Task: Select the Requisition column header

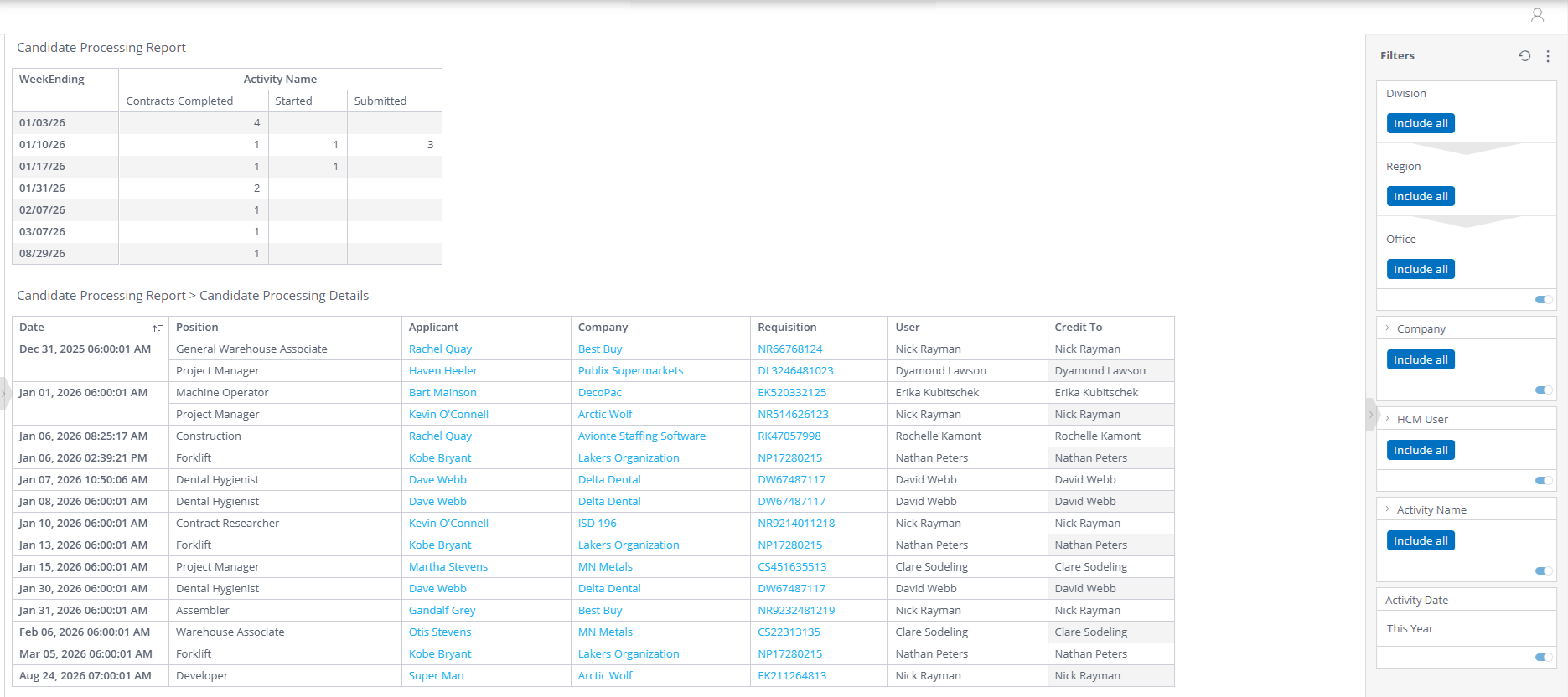Action: click(x=819, y=327)
